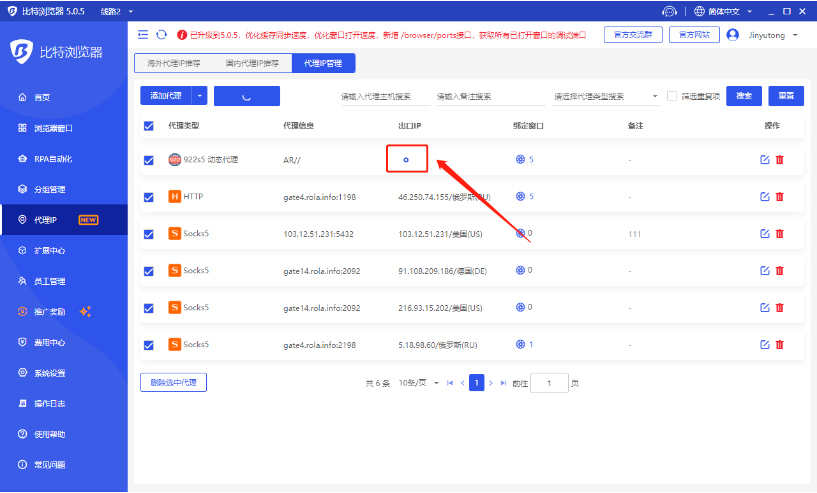
Task: Delete the proxy with exit IP 91.108.209.186
Action: pos(779,270)
